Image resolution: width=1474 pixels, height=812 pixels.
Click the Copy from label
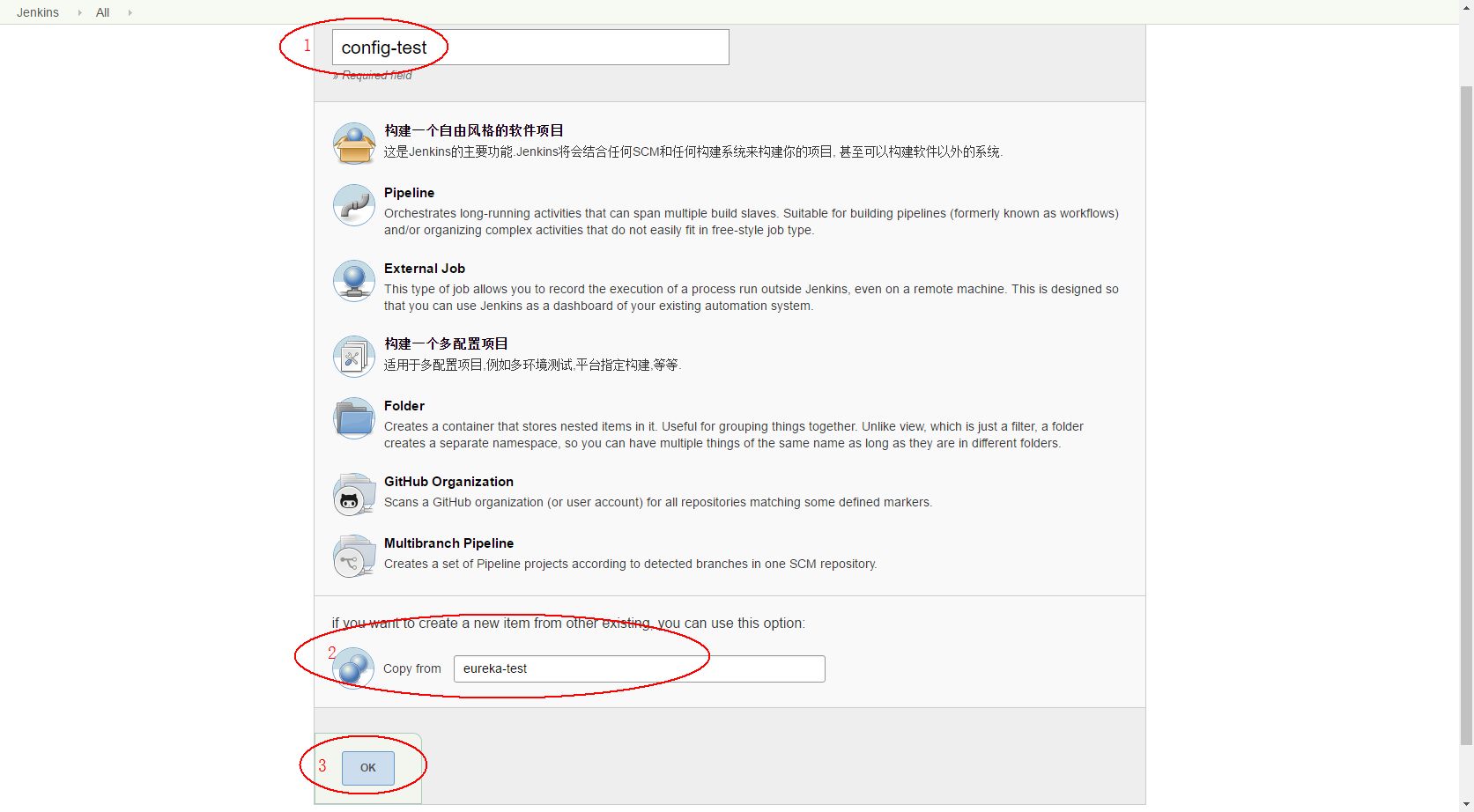click(x=412, y=668)
